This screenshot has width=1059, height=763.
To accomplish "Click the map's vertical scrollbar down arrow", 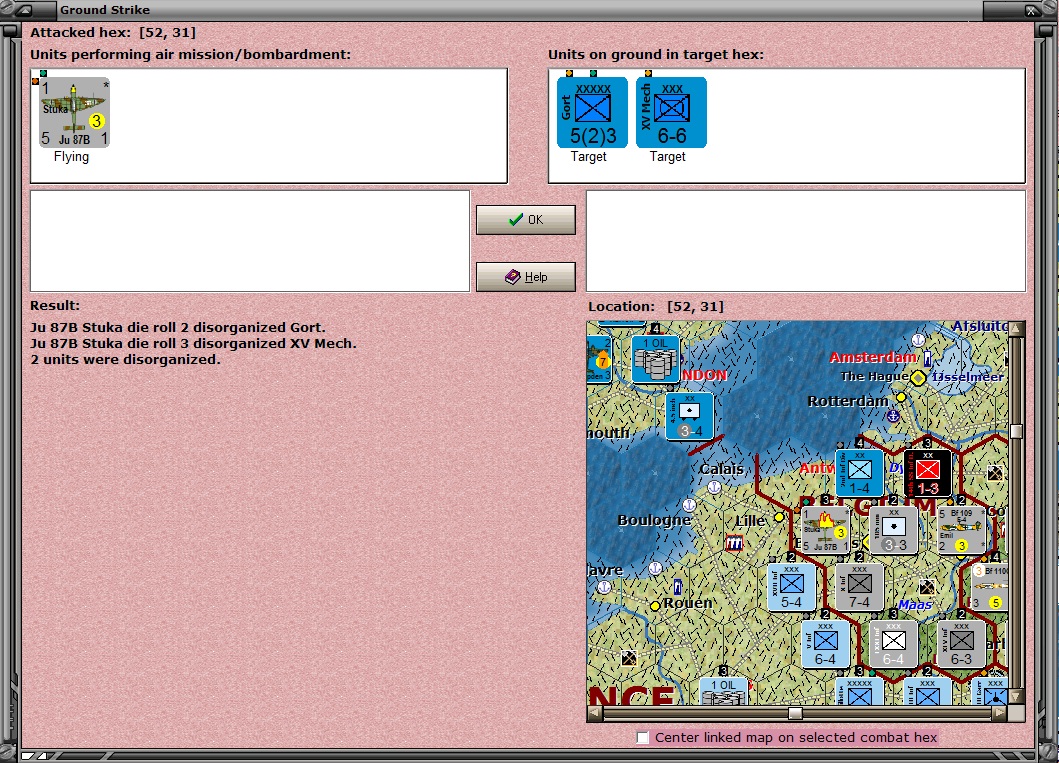I will [1016, 697].
